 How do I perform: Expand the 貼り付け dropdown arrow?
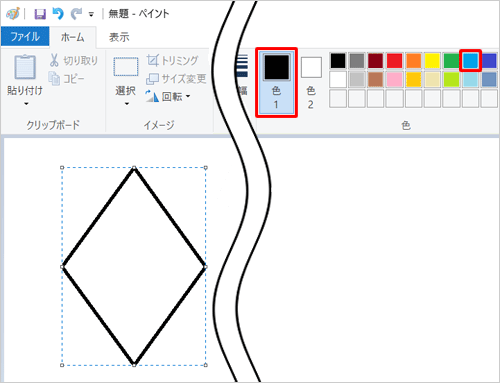26,104
